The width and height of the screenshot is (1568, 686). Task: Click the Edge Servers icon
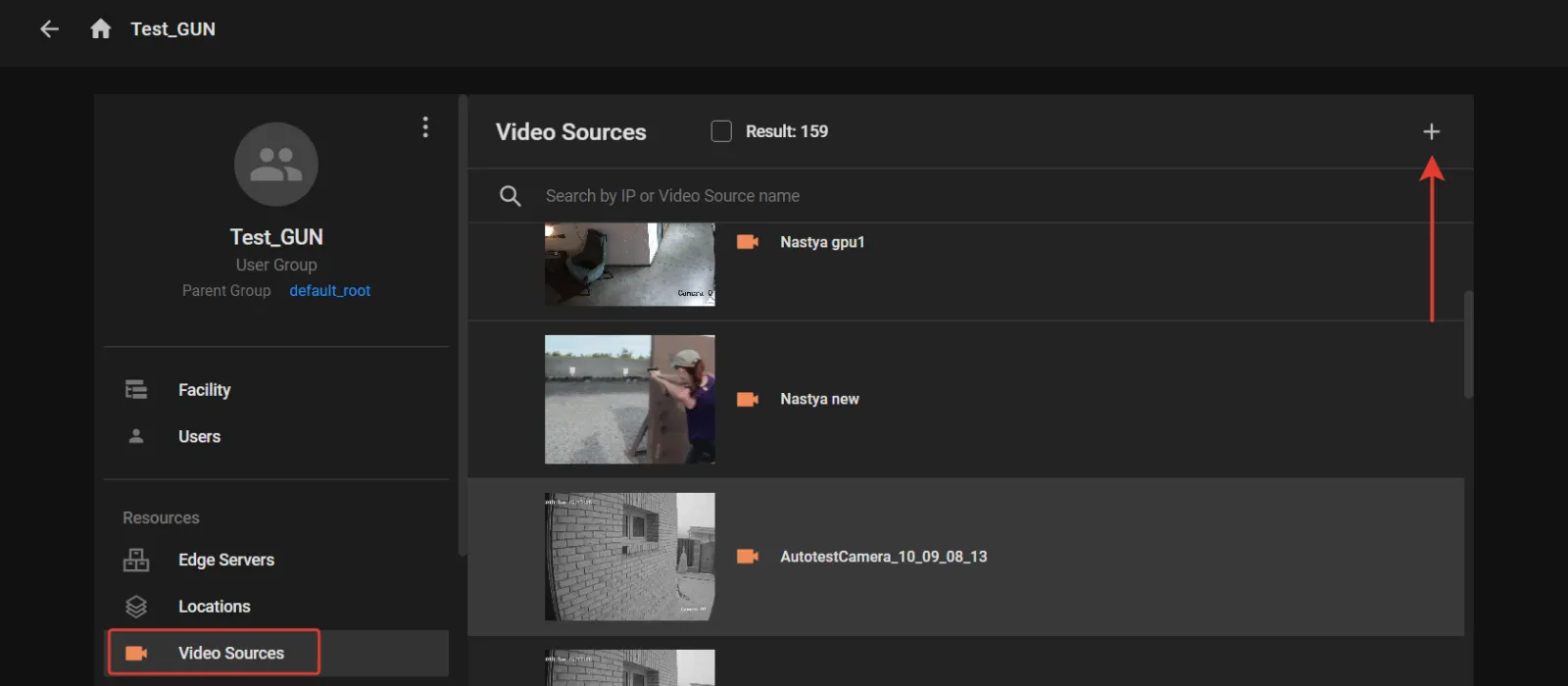136,560
